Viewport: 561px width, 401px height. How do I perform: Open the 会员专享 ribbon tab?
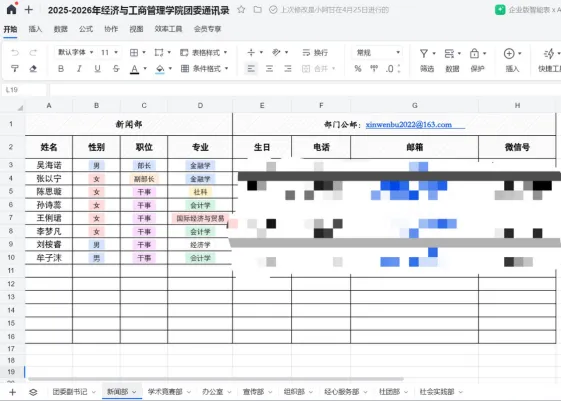[x=207, y=29]
